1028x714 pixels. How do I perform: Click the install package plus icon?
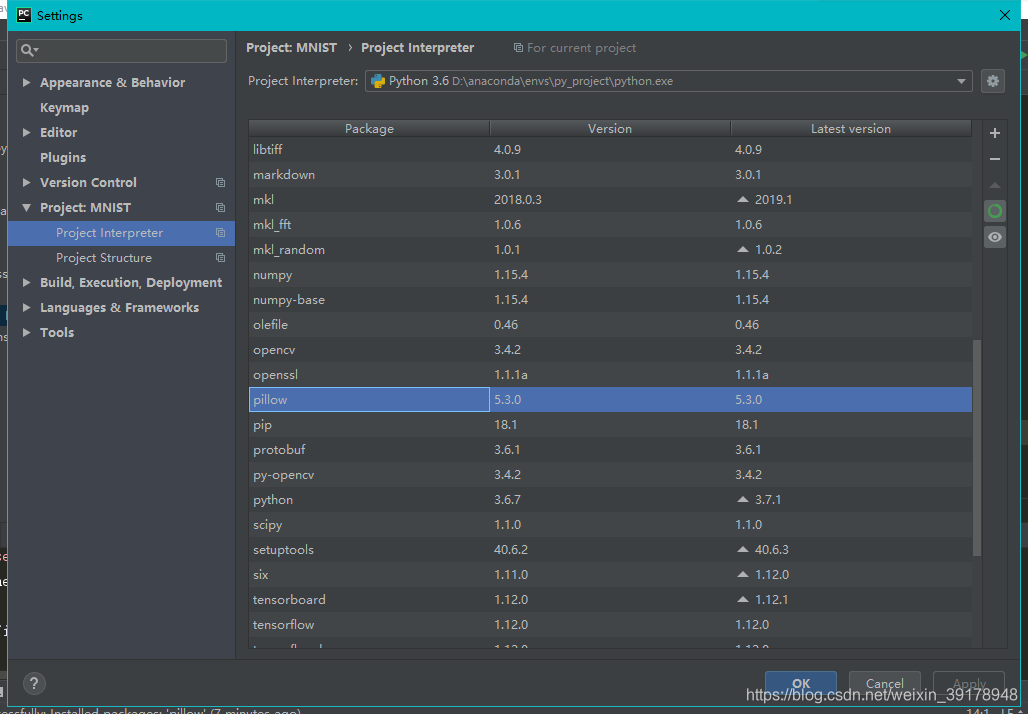(995, 133)
